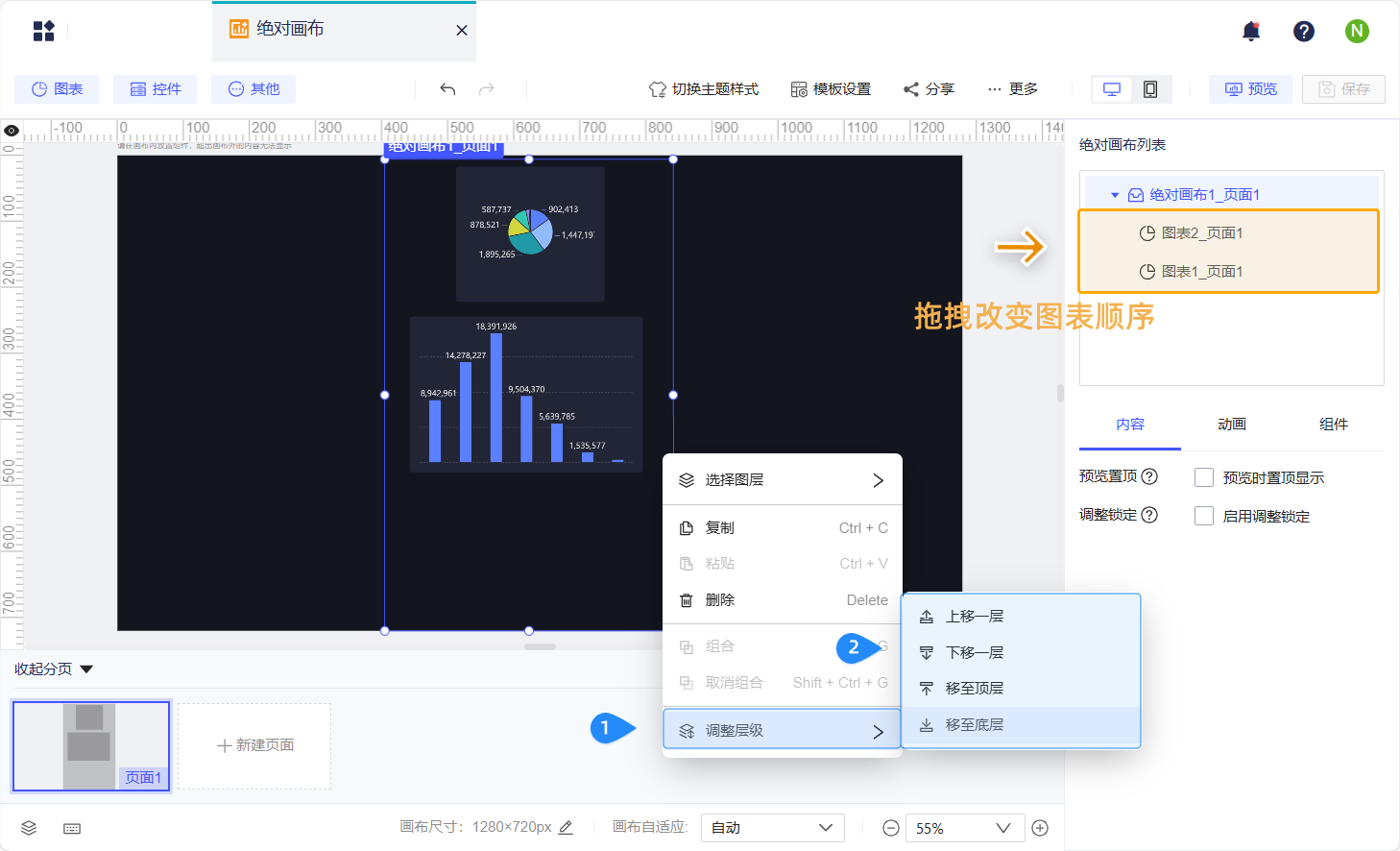Zoom out with minus circle icon
Screen dimensions: 1400x851
click(x=891, y=828)
